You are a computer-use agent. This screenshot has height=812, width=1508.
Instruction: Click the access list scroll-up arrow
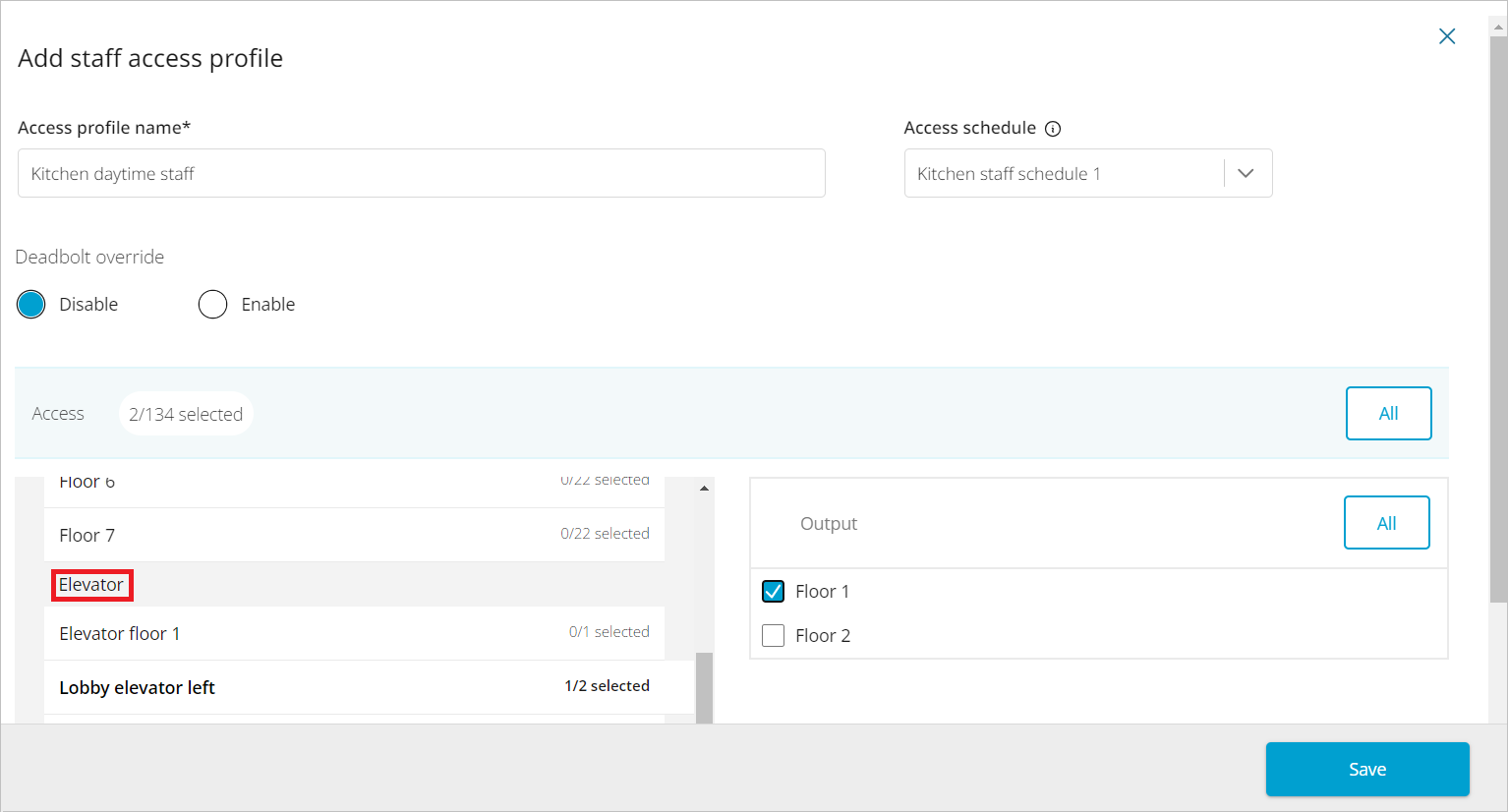tap(704, 489)
